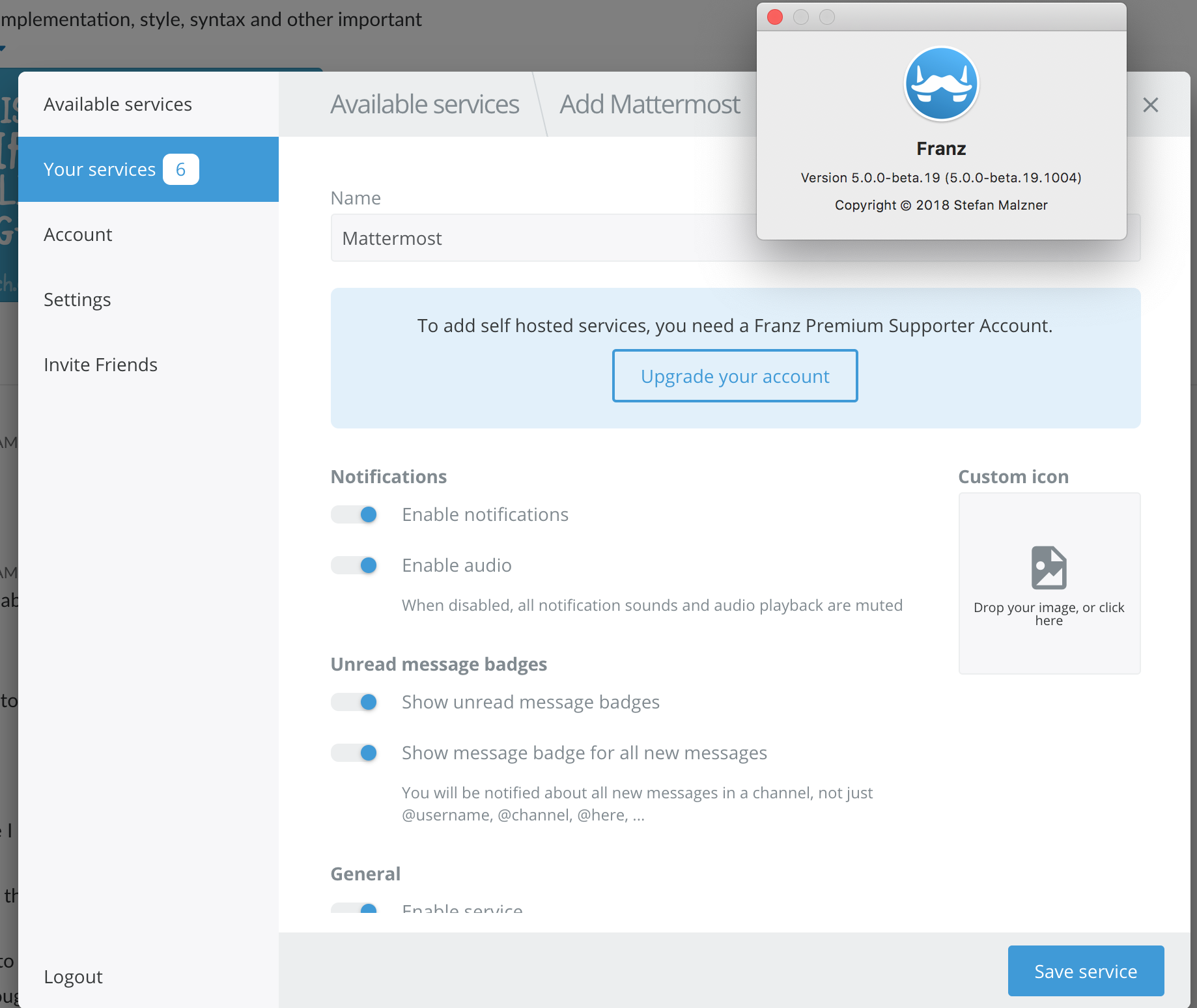This screenshot has height=1008, width=1197.
Task: Click the services count badge showing 6
Action: click(180, 169)
